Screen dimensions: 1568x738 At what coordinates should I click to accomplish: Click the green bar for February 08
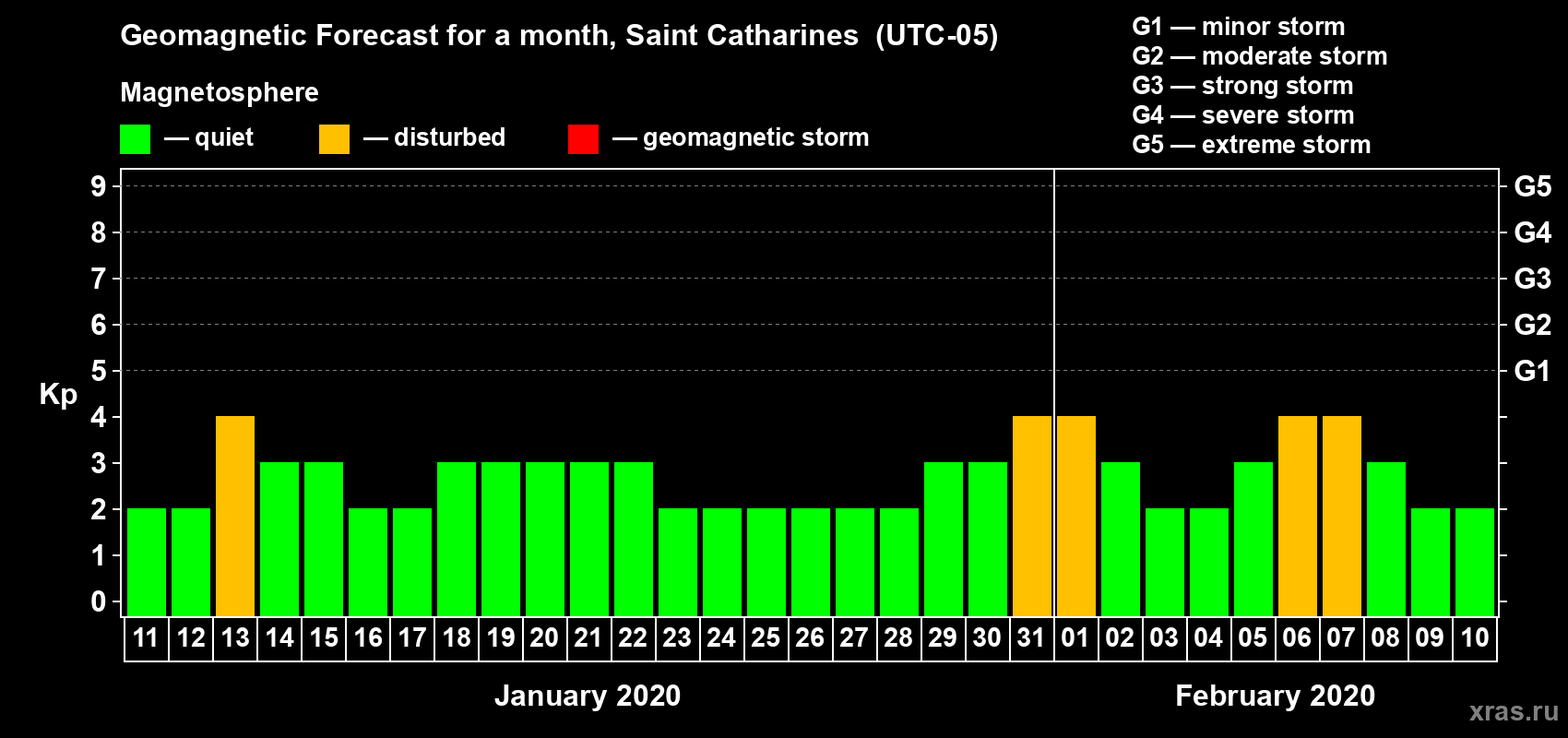pos(1386,540)
